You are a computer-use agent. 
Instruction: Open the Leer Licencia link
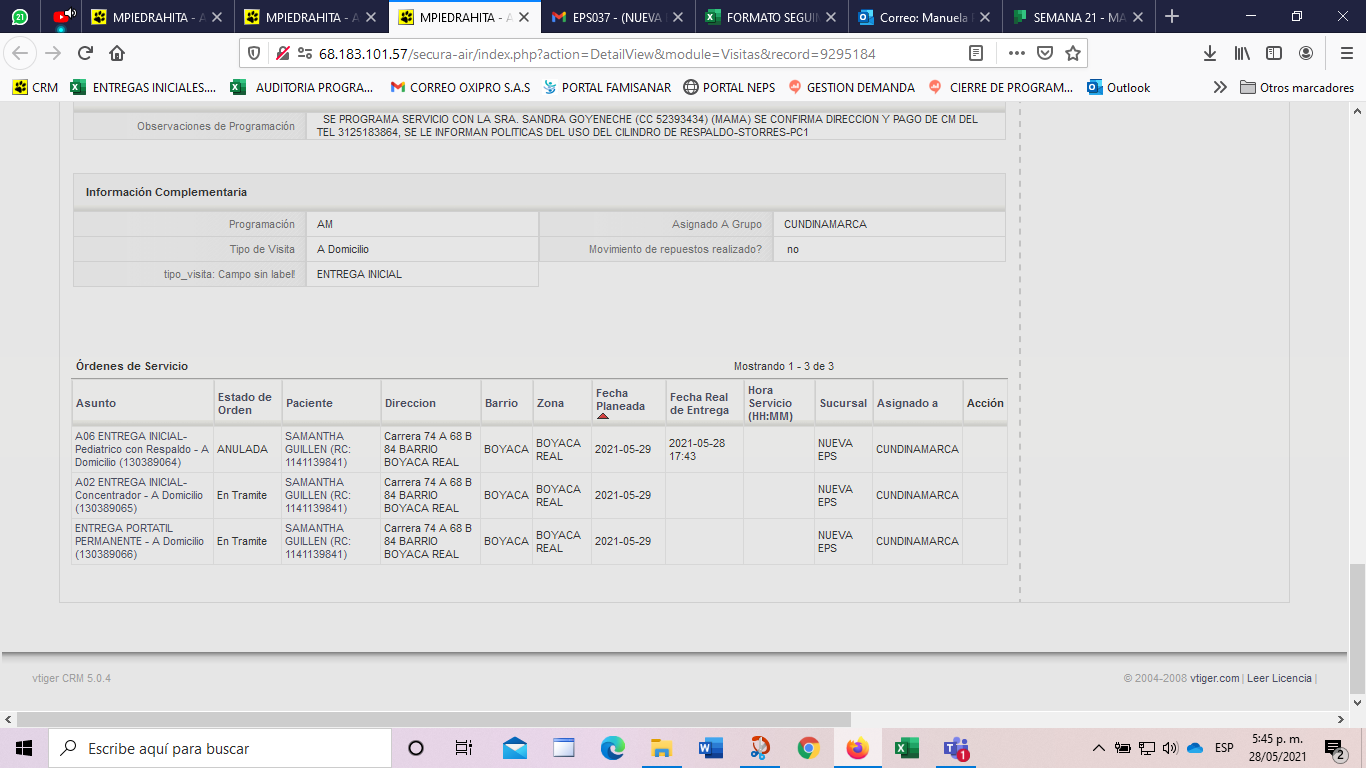click(1279, 678)
